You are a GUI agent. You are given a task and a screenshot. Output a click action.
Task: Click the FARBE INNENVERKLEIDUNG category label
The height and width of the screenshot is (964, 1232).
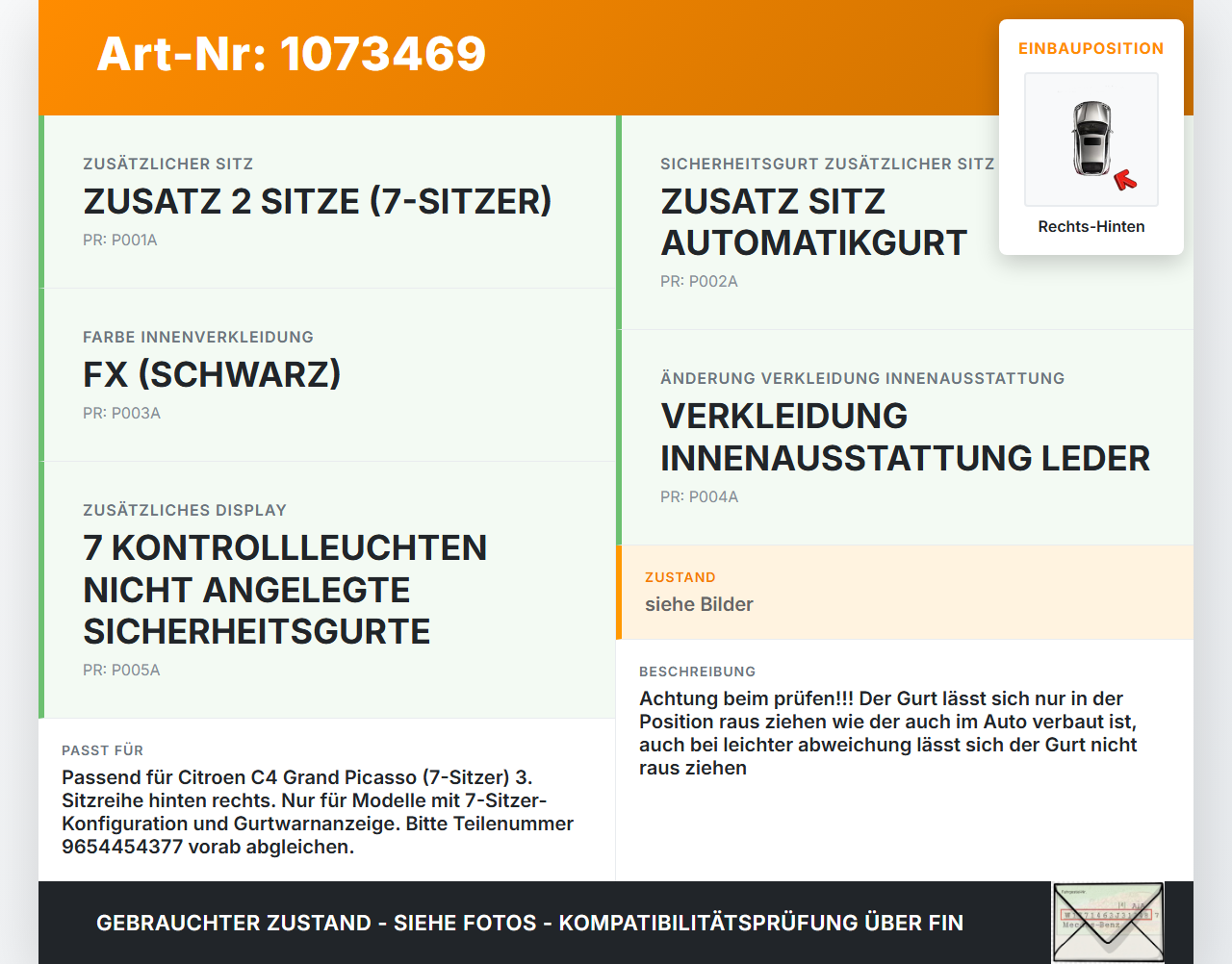[x=198, y=337]
